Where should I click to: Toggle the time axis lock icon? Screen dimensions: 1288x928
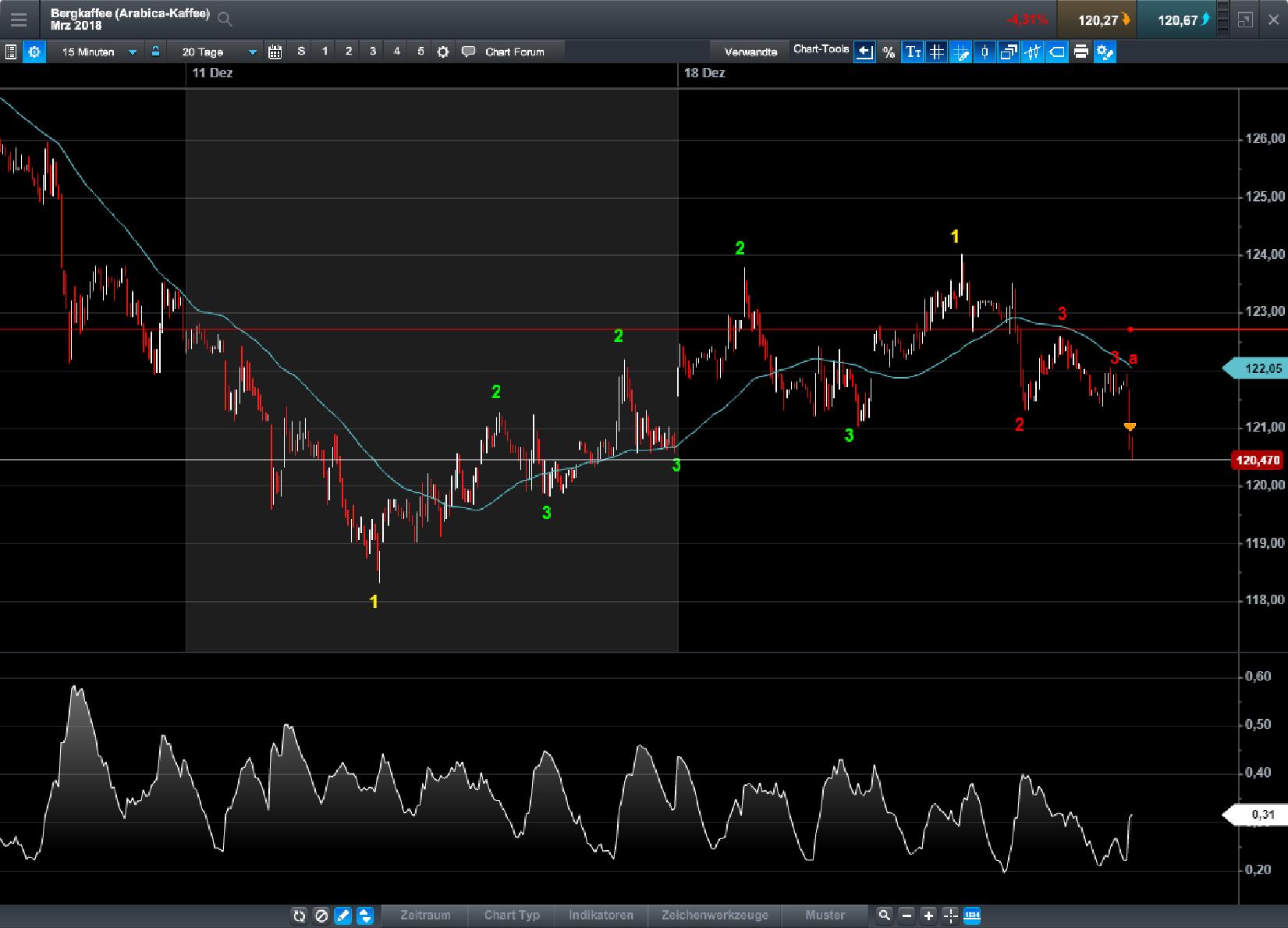pyautogui.click(x=155, y=52)
